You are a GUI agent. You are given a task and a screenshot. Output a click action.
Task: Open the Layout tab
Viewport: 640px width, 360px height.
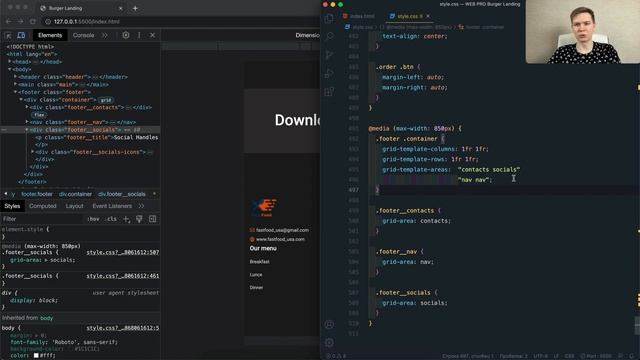tap(74, 206)
